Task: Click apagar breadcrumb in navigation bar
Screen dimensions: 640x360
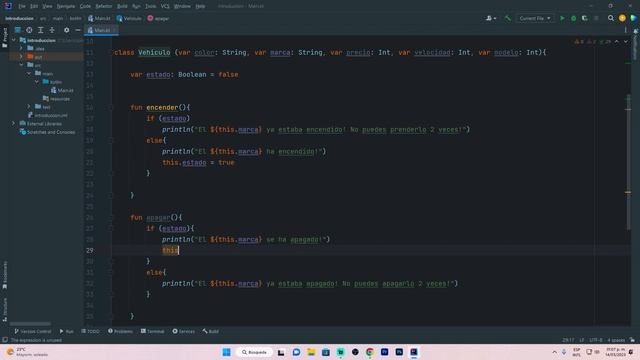Action: click(158, 18)
